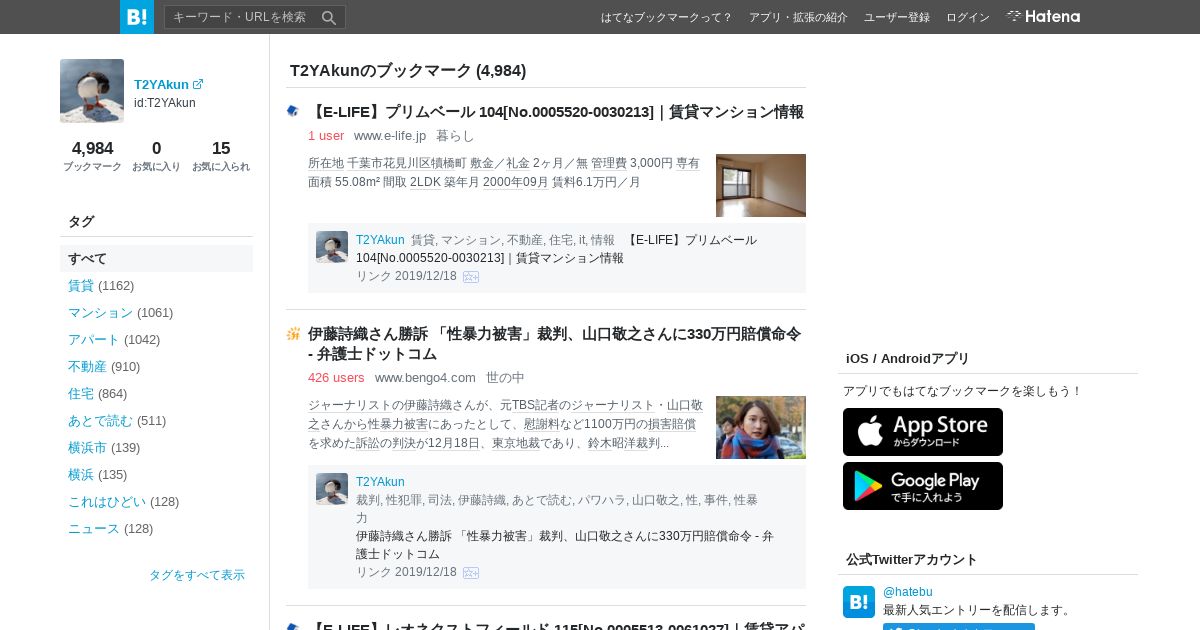1200x630 pixels.
Task: Go to ユーザー登録
Action: [897, 17]
